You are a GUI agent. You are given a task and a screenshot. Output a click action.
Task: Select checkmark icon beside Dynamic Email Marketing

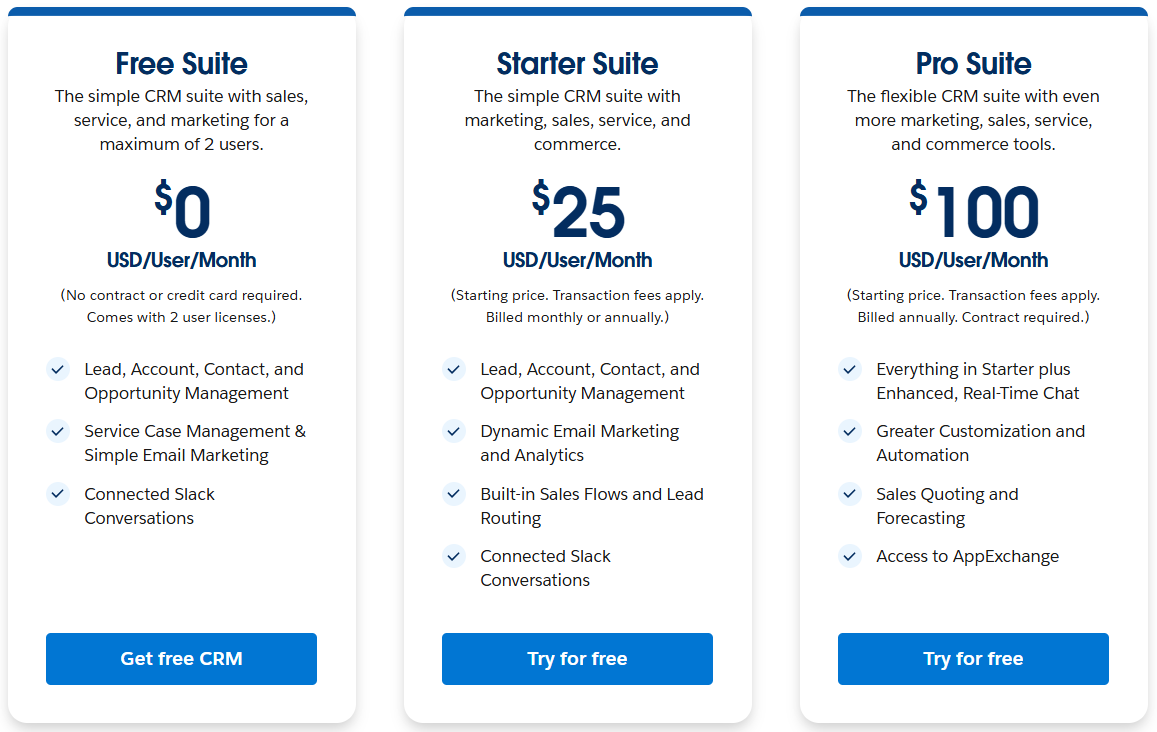[x=454, y=432]
